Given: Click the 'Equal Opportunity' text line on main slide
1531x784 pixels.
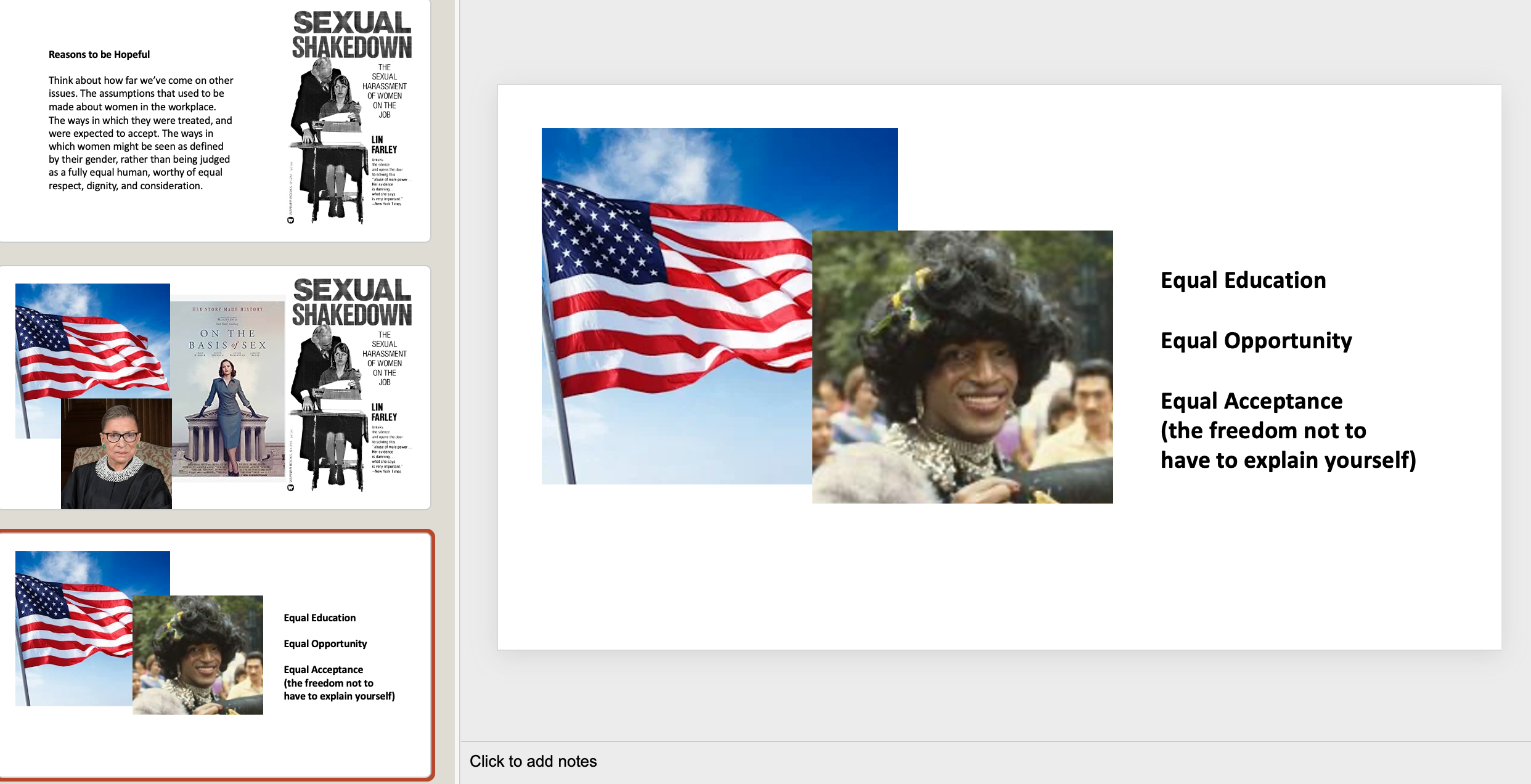Looking at the screenshot, I should tap(1255, 341).
